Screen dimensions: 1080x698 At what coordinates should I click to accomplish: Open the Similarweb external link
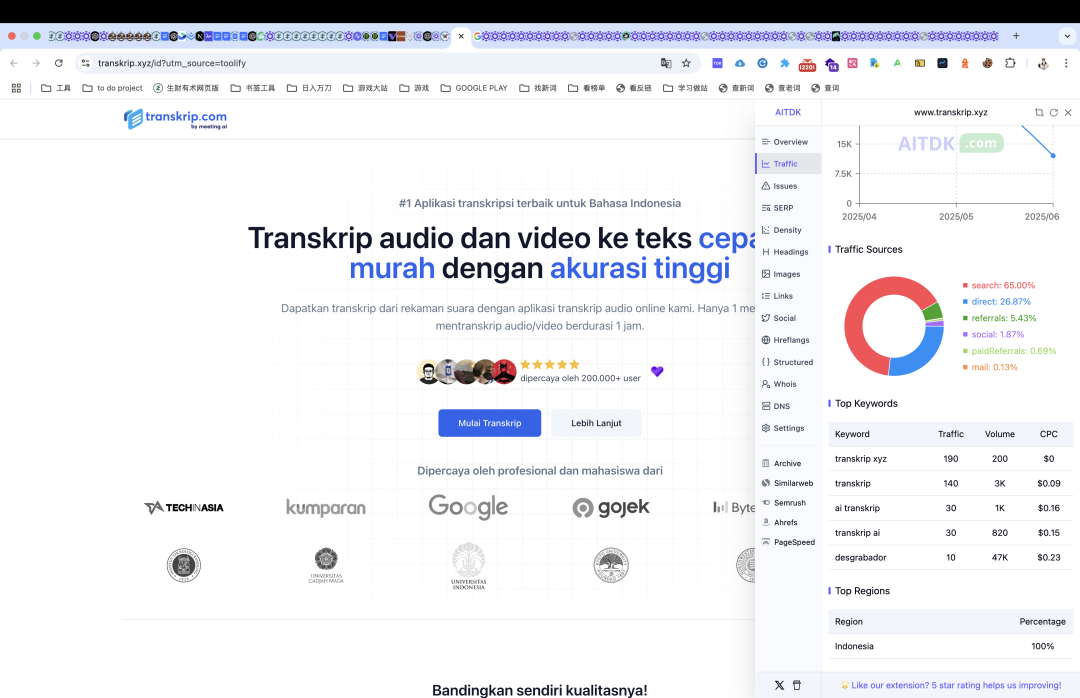pyautogui.click(x=788, y=484)
